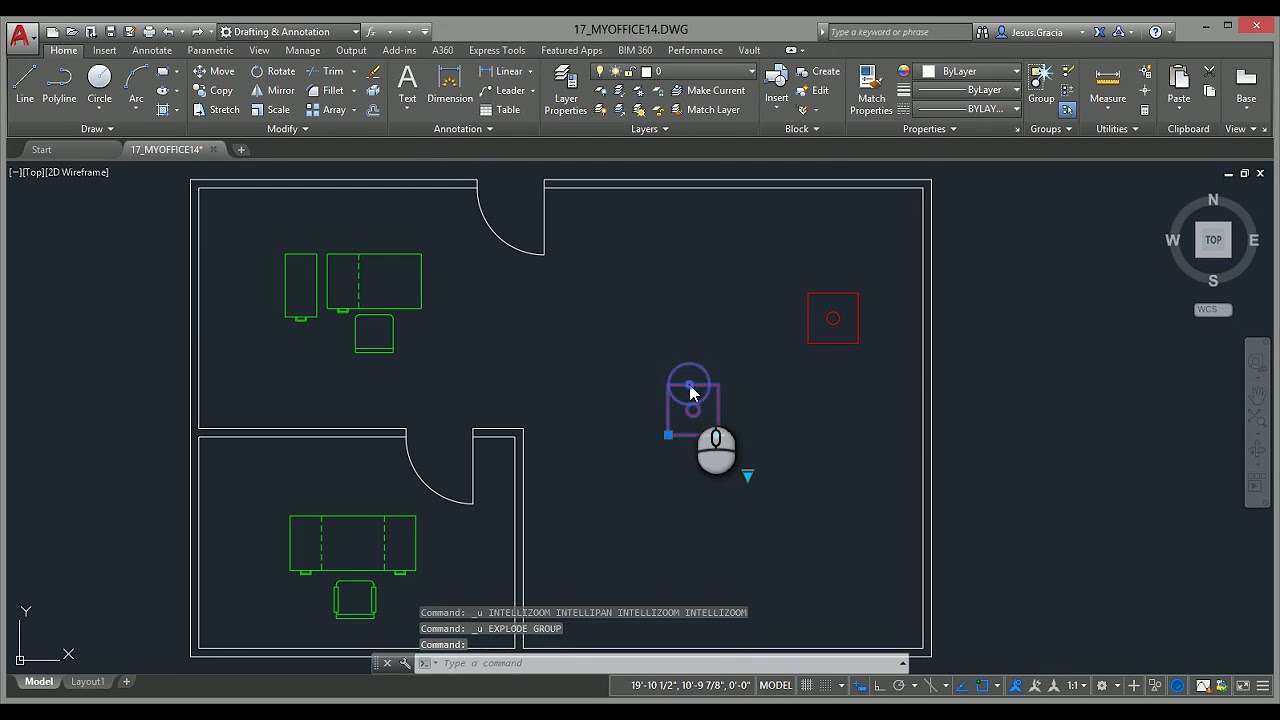1280x720 pixels.
Task: Click the object color wheel swatch
Action: [904, 71]
